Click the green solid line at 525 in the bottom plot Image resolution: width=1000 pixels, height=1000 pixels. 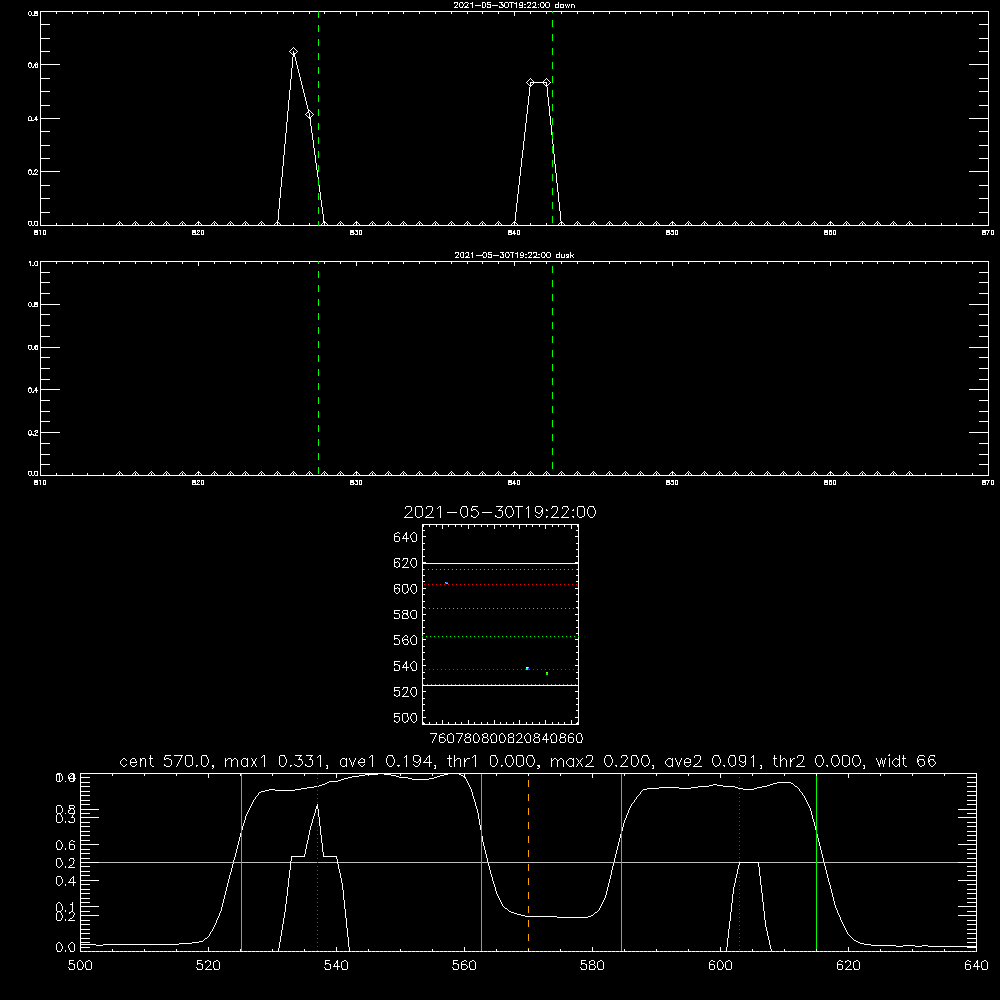[x=241, y=861]
